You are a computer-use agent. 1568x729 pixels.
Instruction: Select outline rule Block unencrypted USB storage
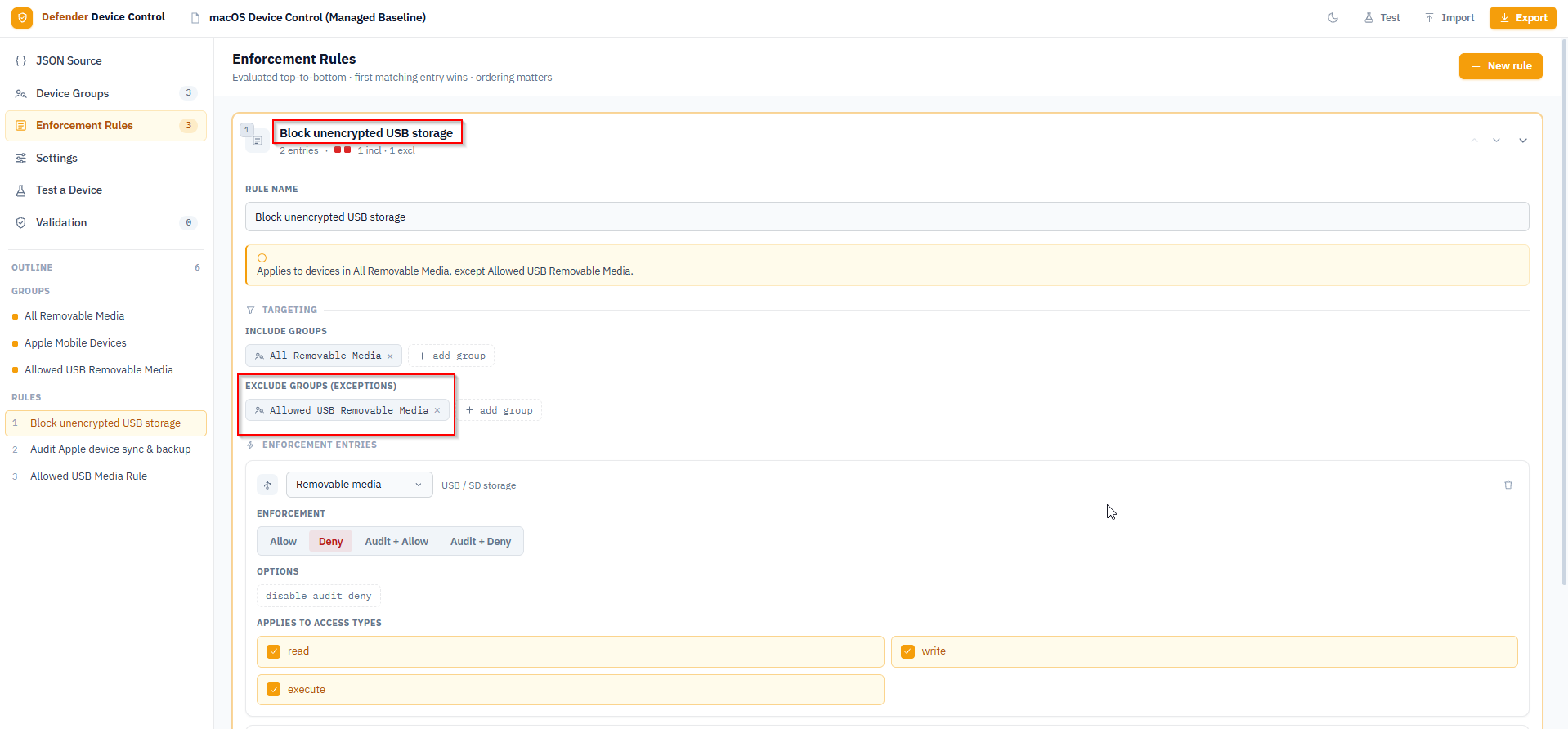click(105, 423)
